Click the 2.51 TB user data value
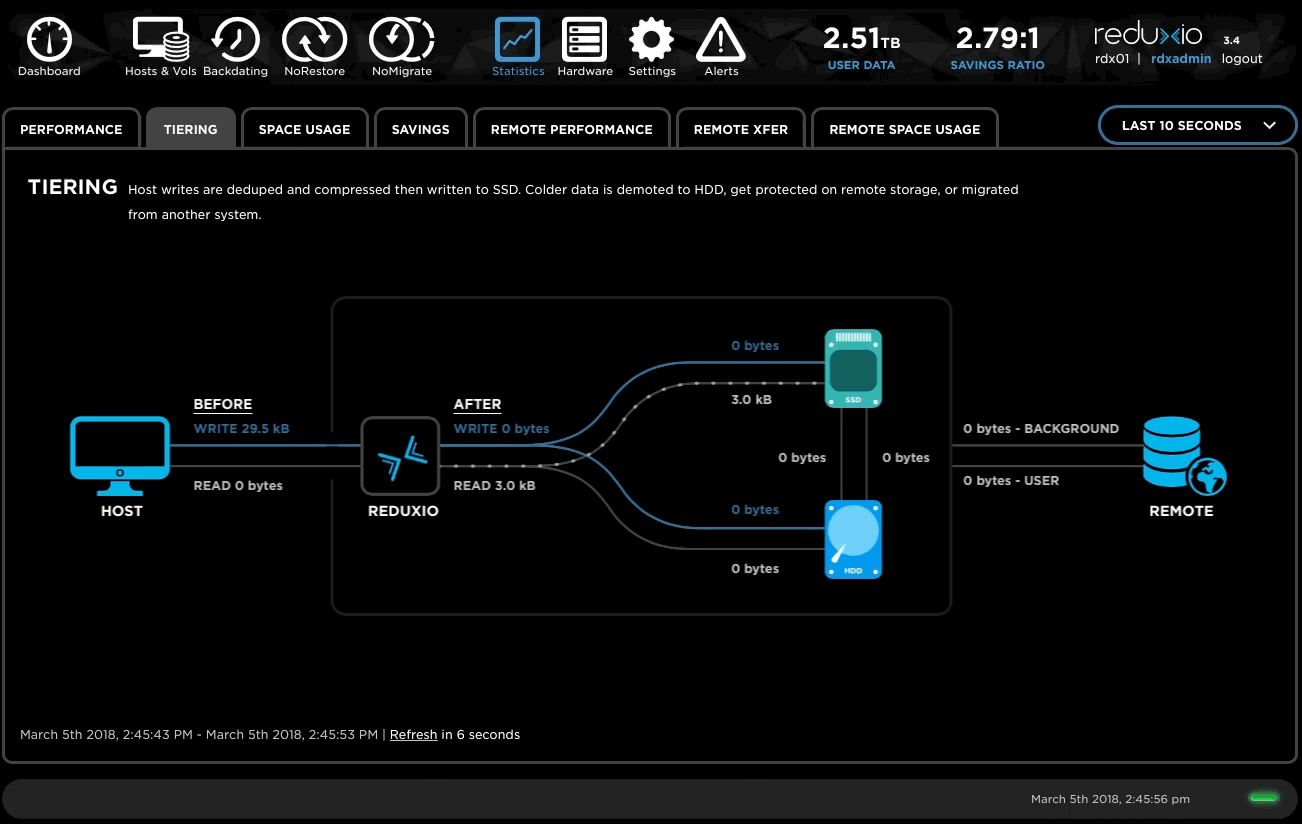1302x824 pixels. 862,39
